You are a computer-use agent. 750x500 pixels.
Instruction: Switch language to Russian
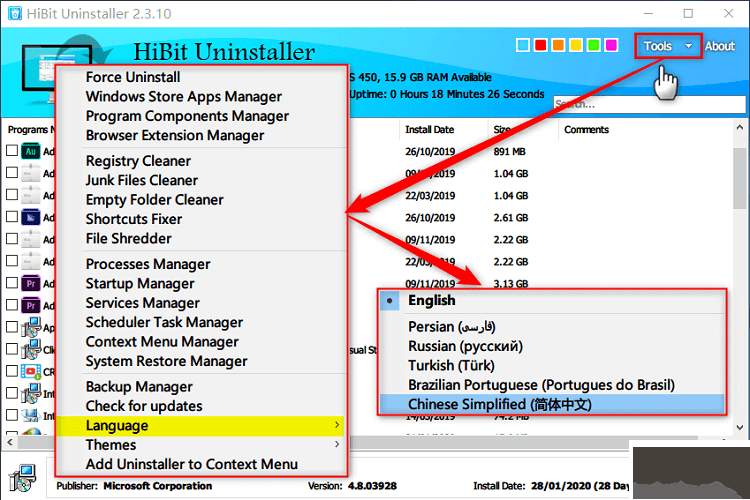click(465, 346)
